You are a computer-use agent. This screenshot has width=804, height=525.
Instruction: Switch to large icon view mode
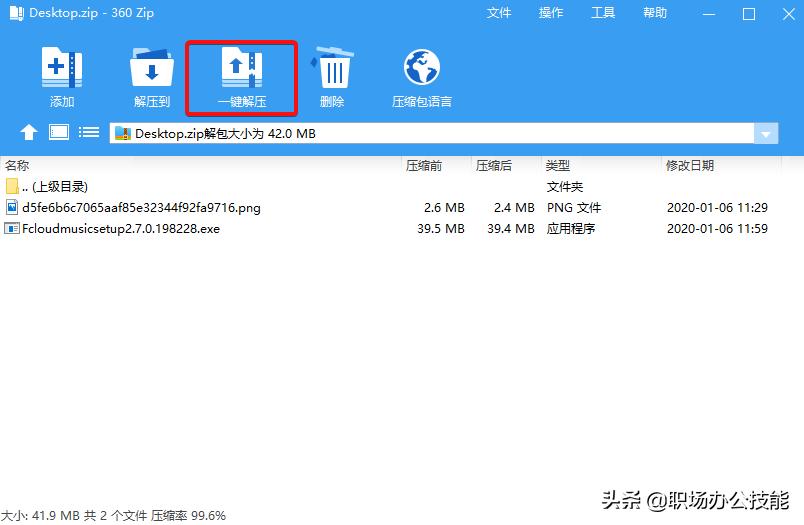coord(59,132)
